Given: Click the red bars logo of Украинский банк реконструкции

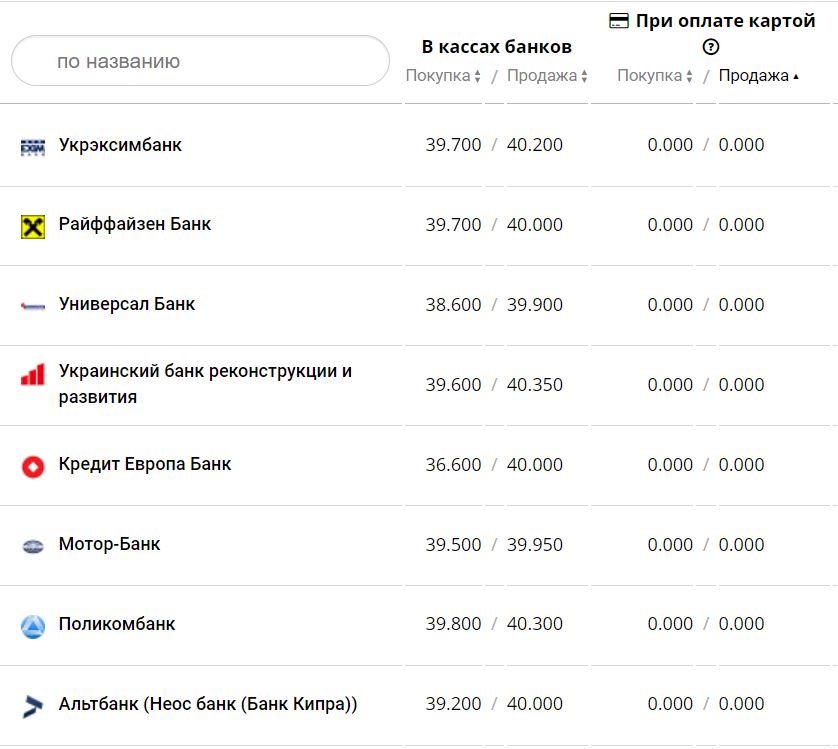Looking at the screenshot, I should (33, 375).
